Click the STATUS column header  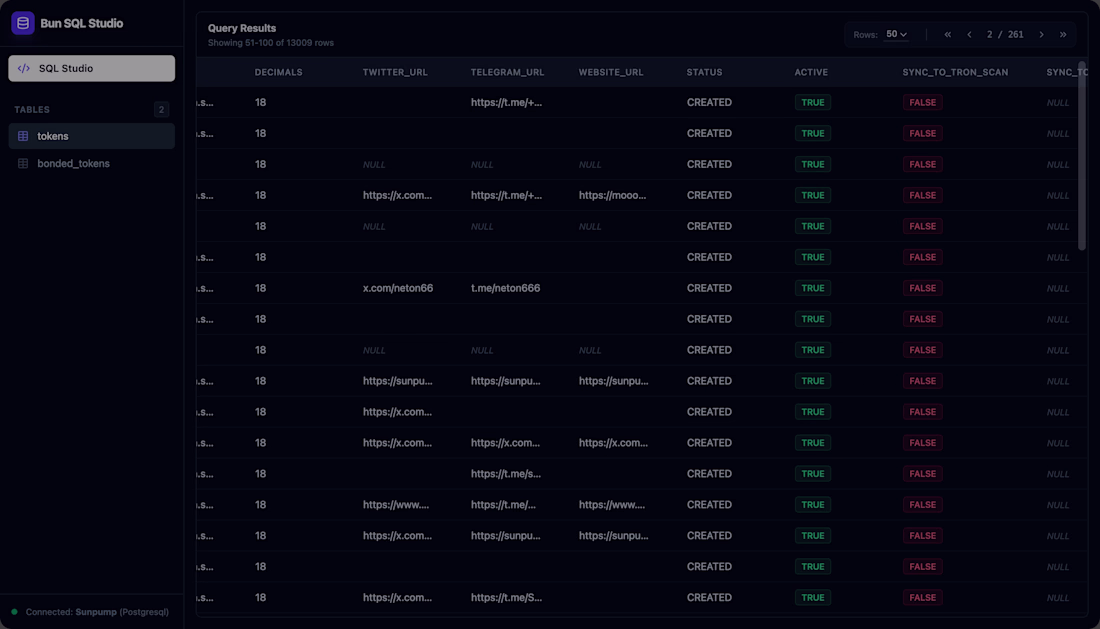coord(704,72)
